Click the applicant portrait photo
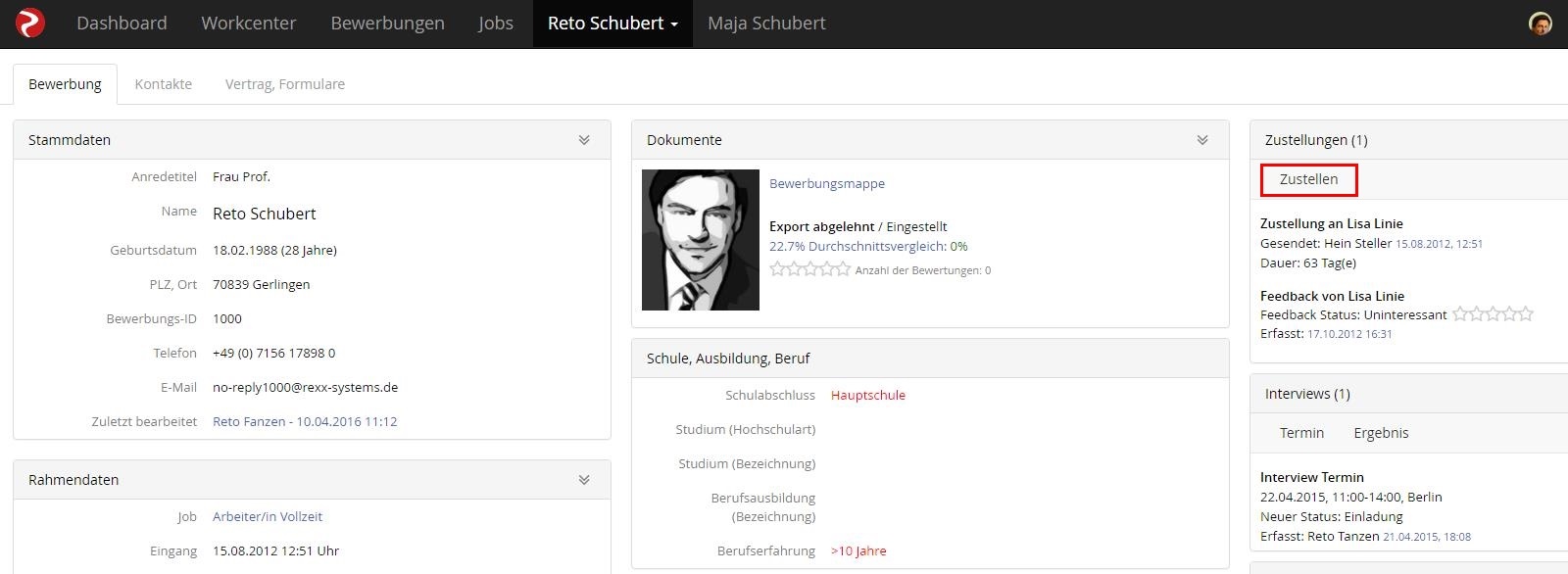 [701, 240]
